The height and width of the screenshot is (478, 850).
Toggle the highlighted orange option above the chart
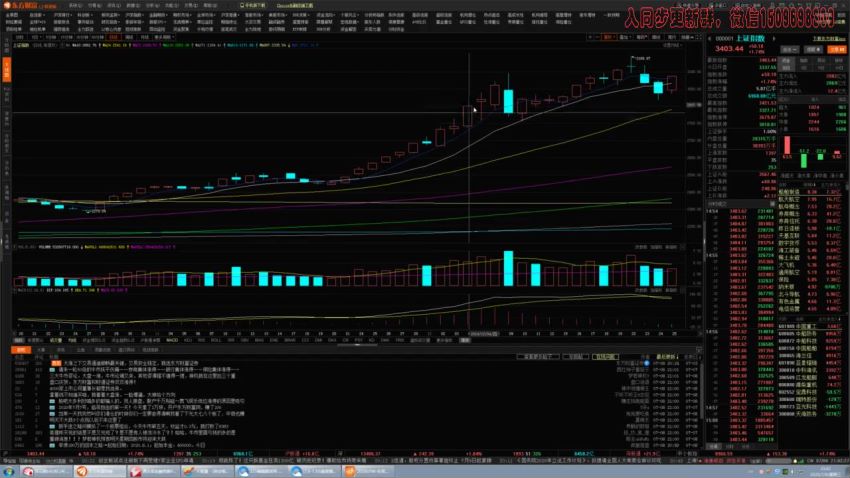tap(609, 37)
